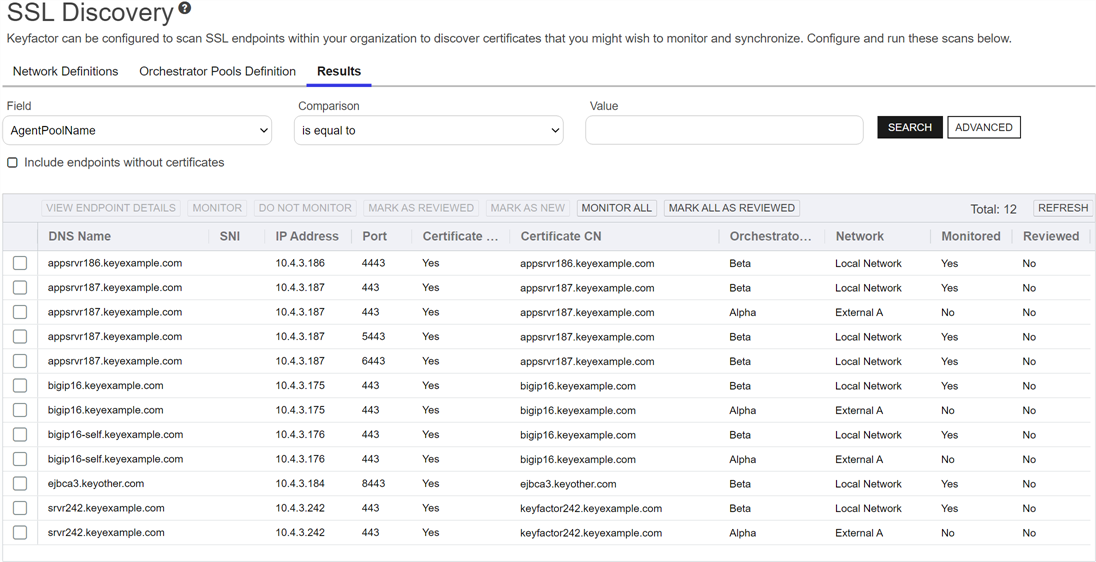Check the ejbca3.keyother.com row checkbox

(x=20, y=483)
